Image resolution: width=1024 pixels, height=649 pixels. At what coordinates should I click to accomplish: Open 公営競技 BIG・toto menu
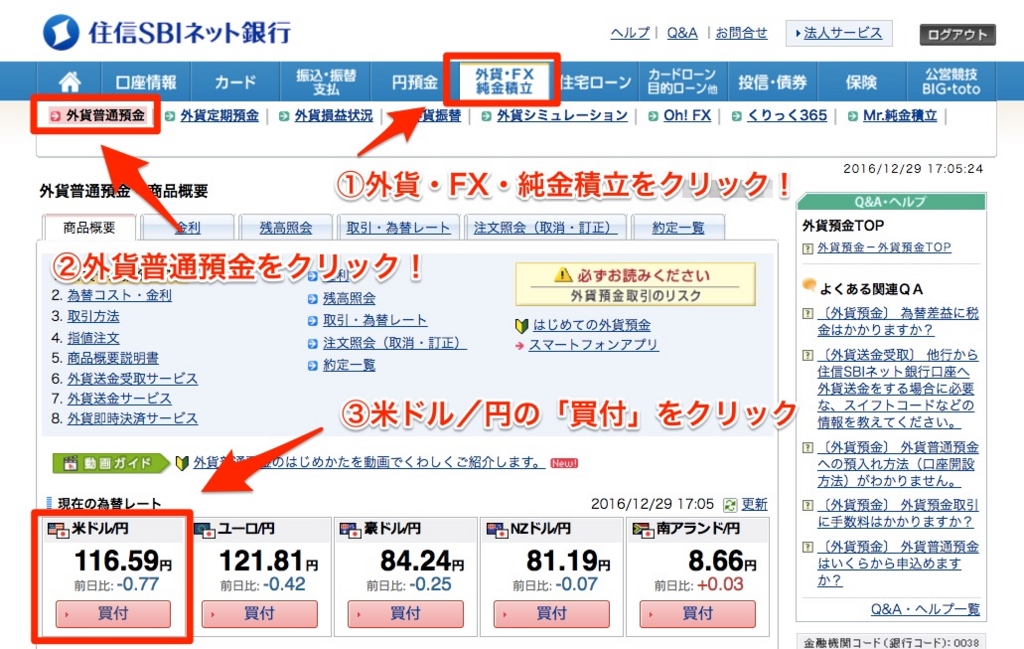tap(951, 82)
